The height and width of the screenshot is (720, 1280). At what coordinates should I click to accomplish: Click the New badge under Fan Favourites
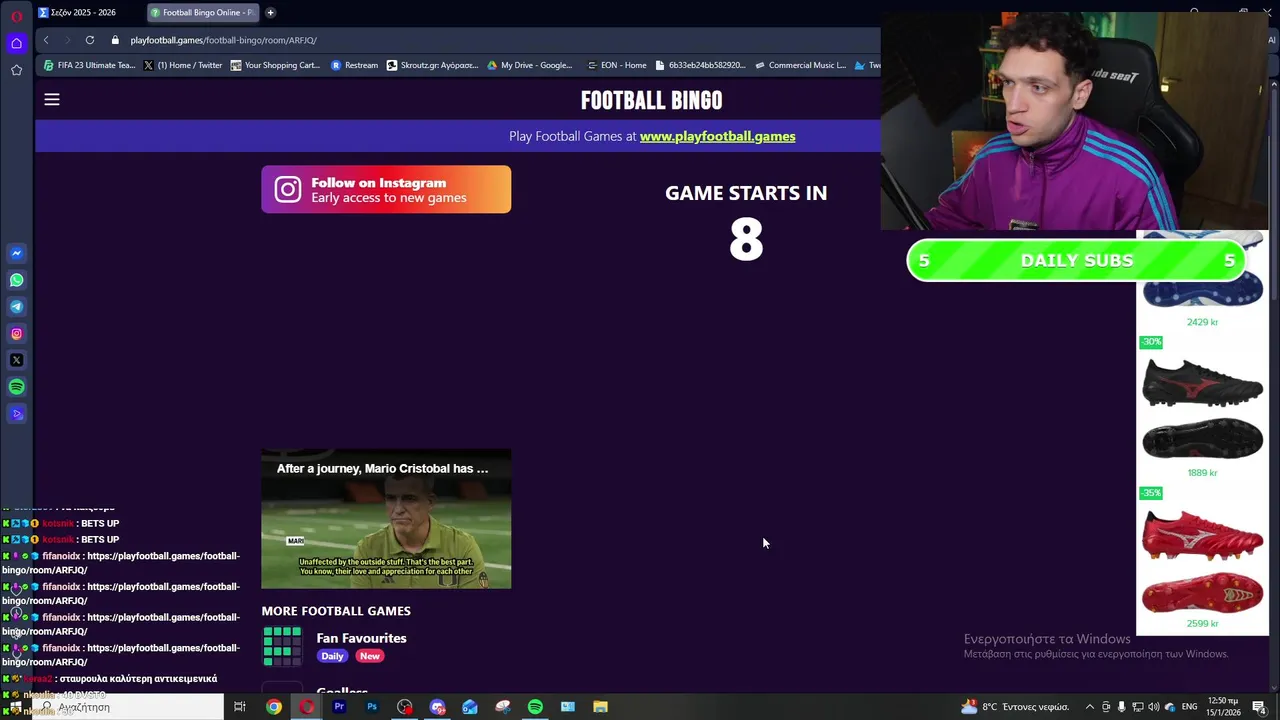(x=370, y=656)
